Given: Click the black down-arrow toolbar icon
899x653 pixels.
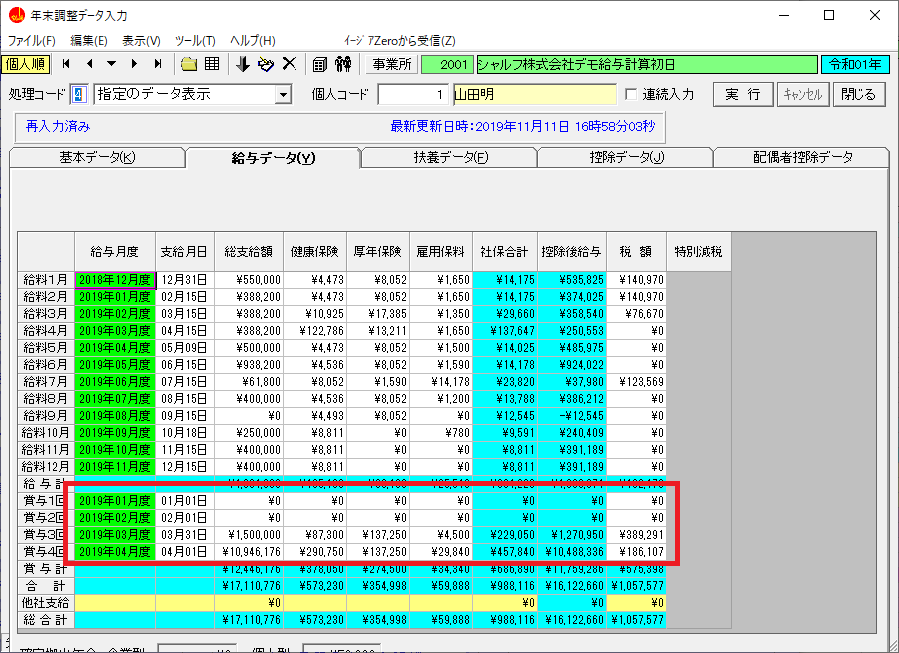Looking at the screenshot, I should 242,64.
